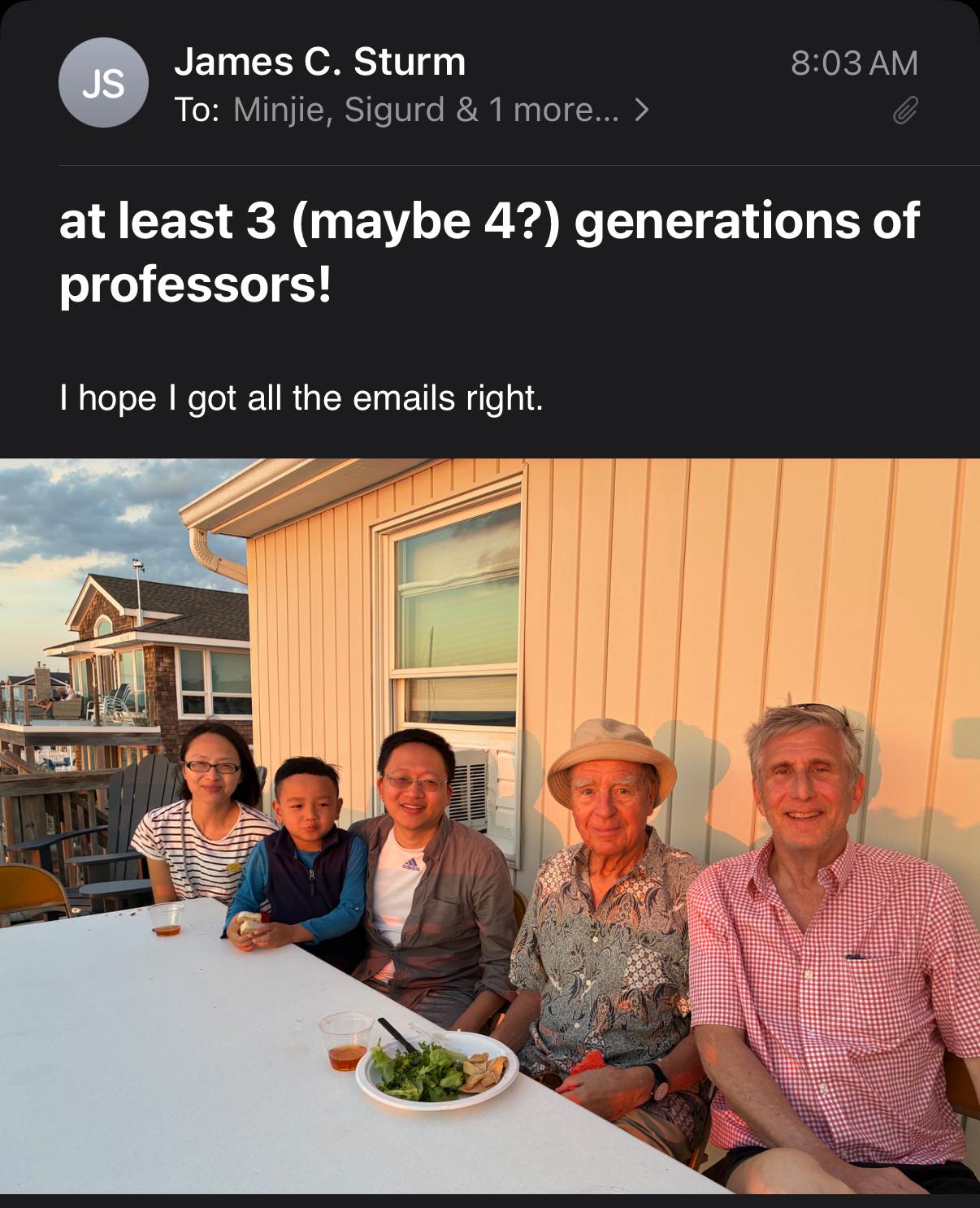Open the paperclip attachment indicator
Viewport: 980px width, 1208px height.
[905, 110]
